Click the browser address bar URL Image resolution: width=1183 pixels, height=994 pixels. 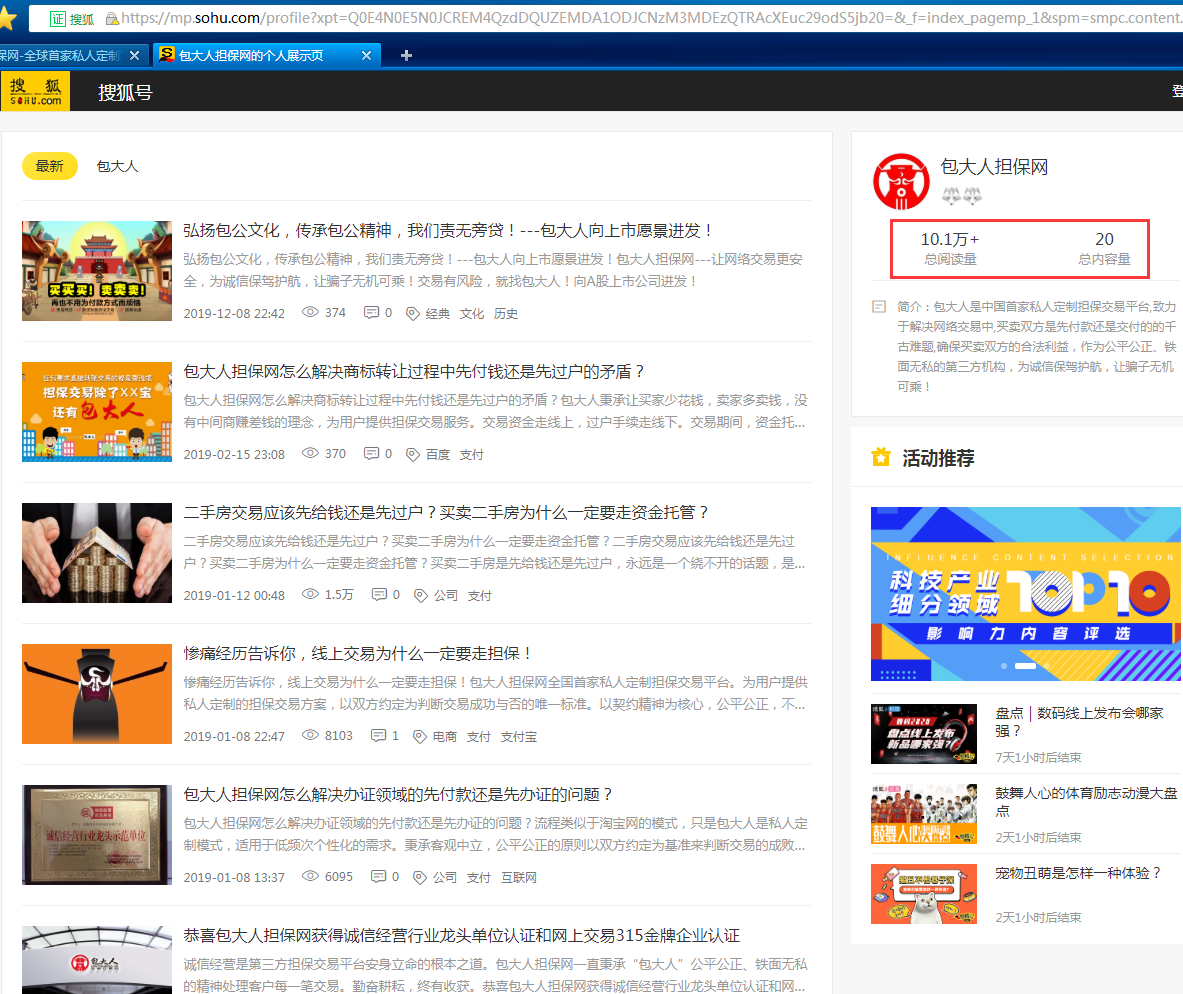click(x=650, y=17)
